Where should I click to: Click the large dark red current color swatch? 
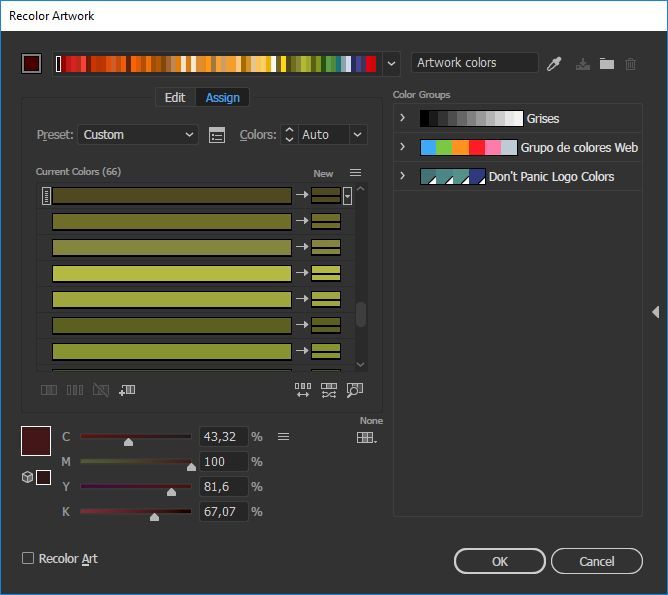(36, 441)
